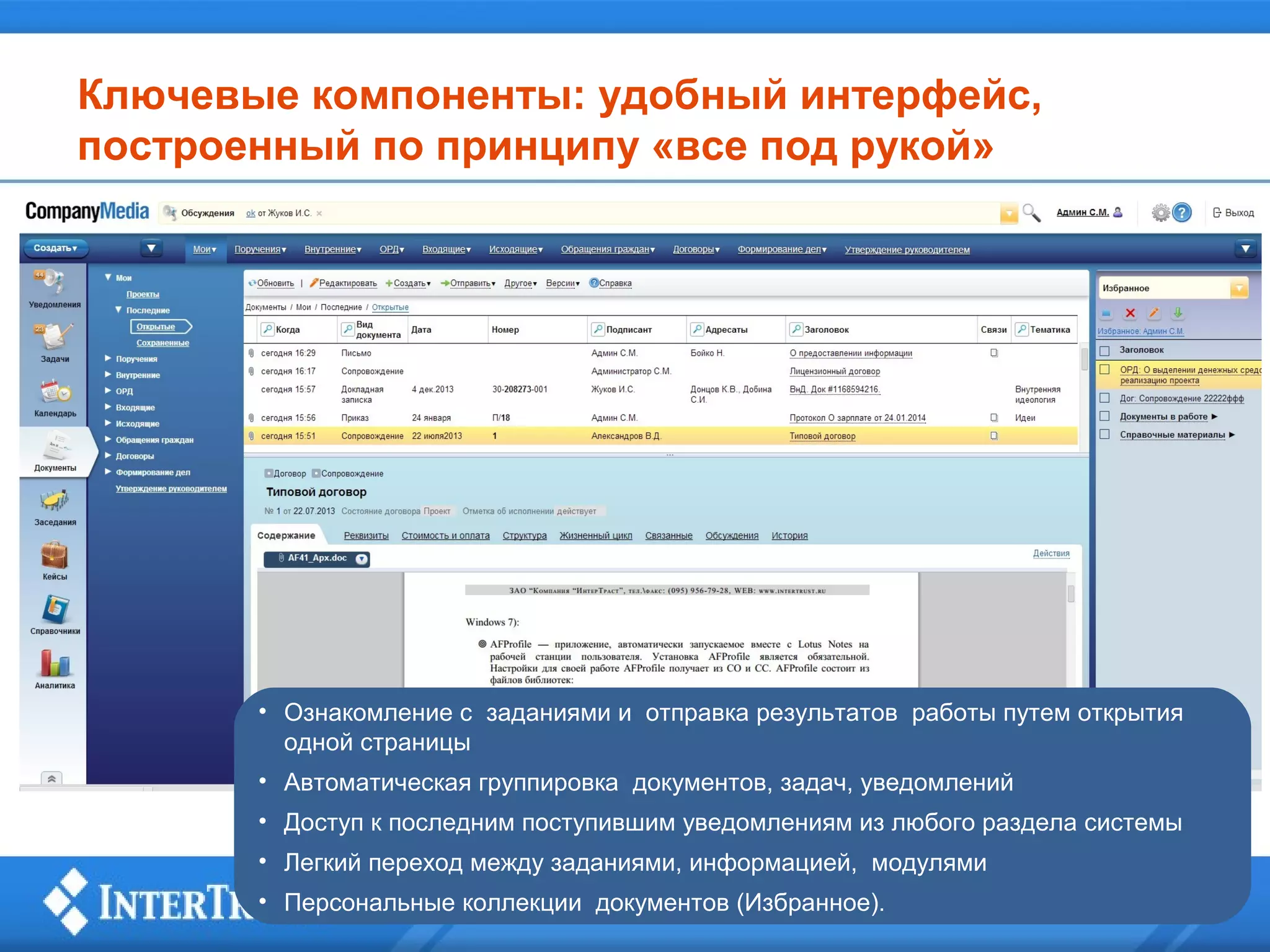Click the red X delete icon in Избранное
The image size is (1270, 952).
[1130, 313]
